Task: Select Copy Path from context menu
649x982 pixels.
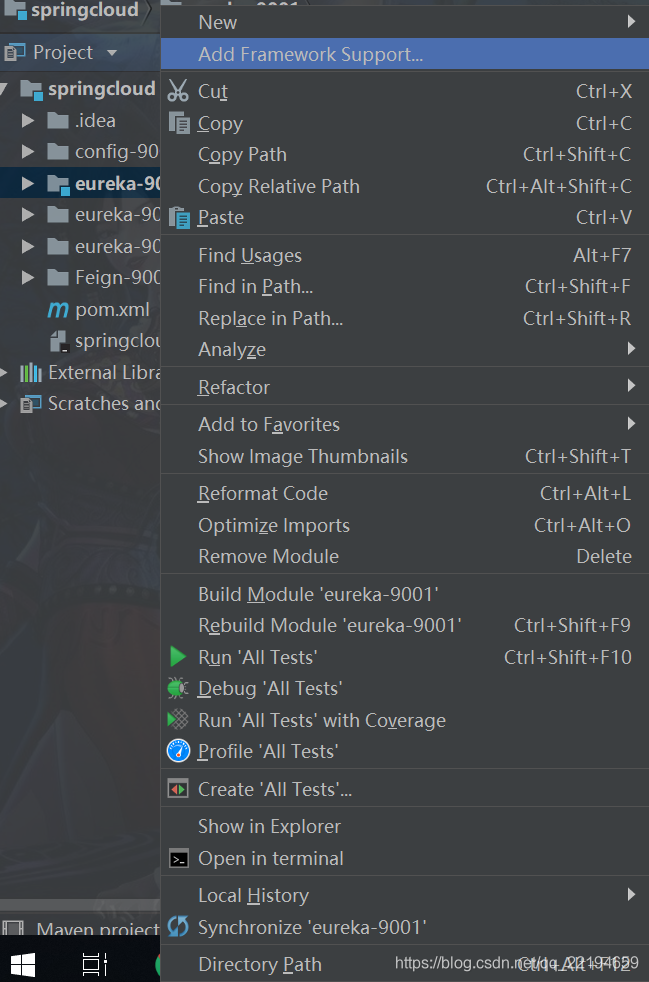Action: (405, 155)
